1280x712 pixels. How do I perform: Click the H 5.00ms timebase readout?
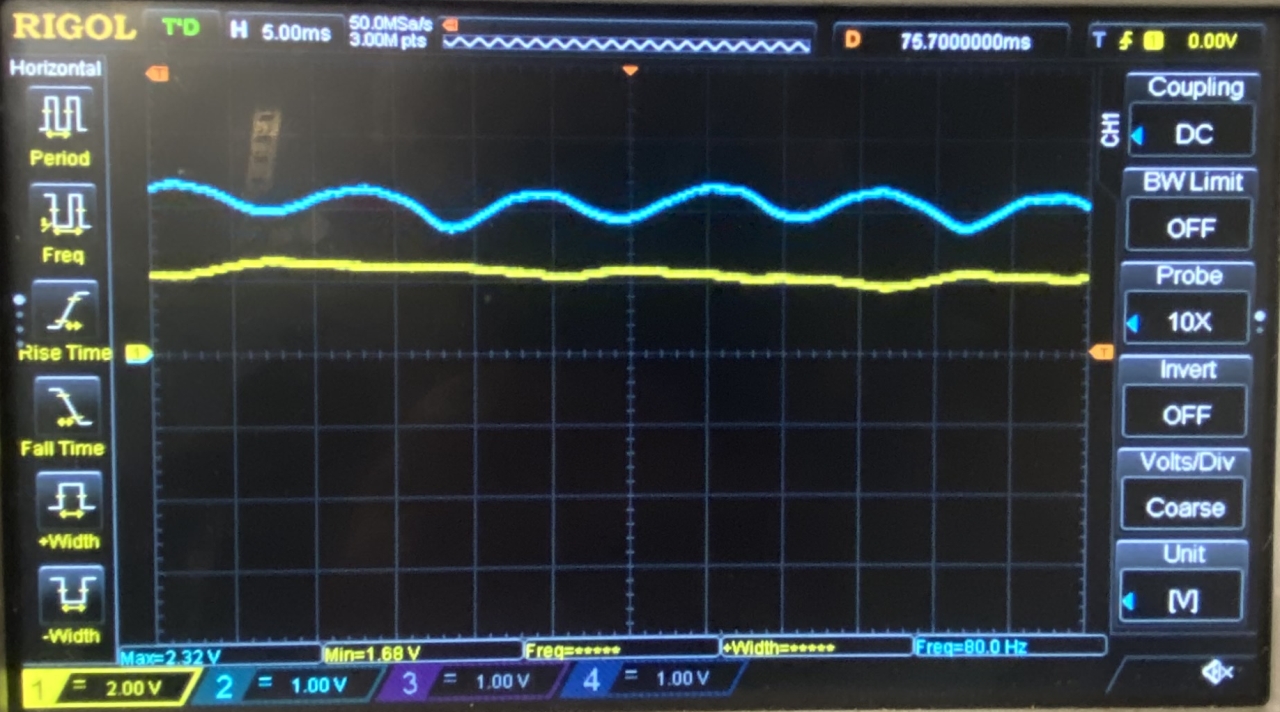coord(281,32)
